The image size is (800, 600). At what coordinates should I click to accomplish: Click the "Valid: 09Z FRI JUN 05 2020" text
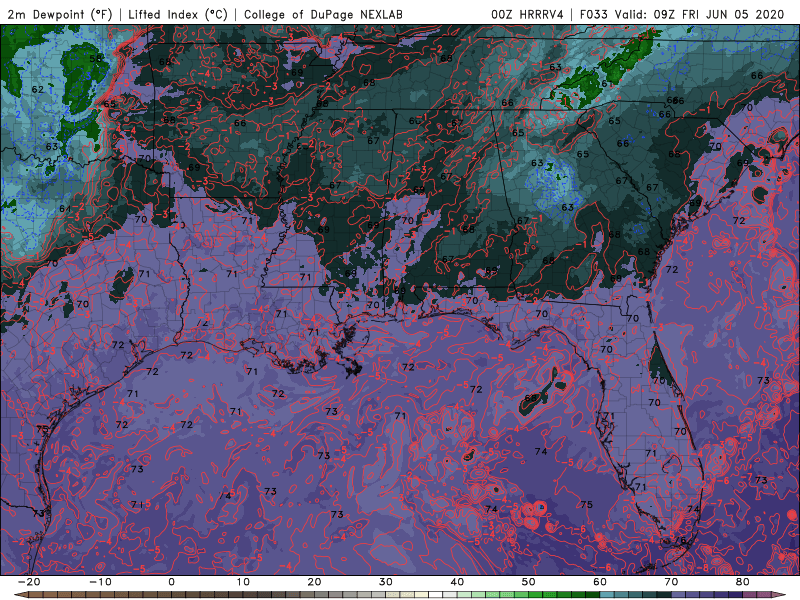pos(699,15)
